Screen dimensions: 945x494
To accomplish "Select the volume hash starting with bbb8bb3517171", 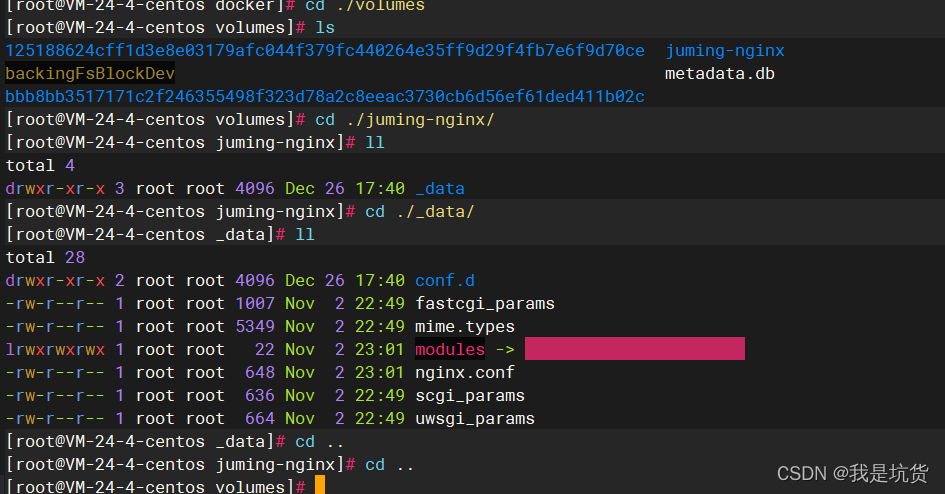I will click(325, 97).
